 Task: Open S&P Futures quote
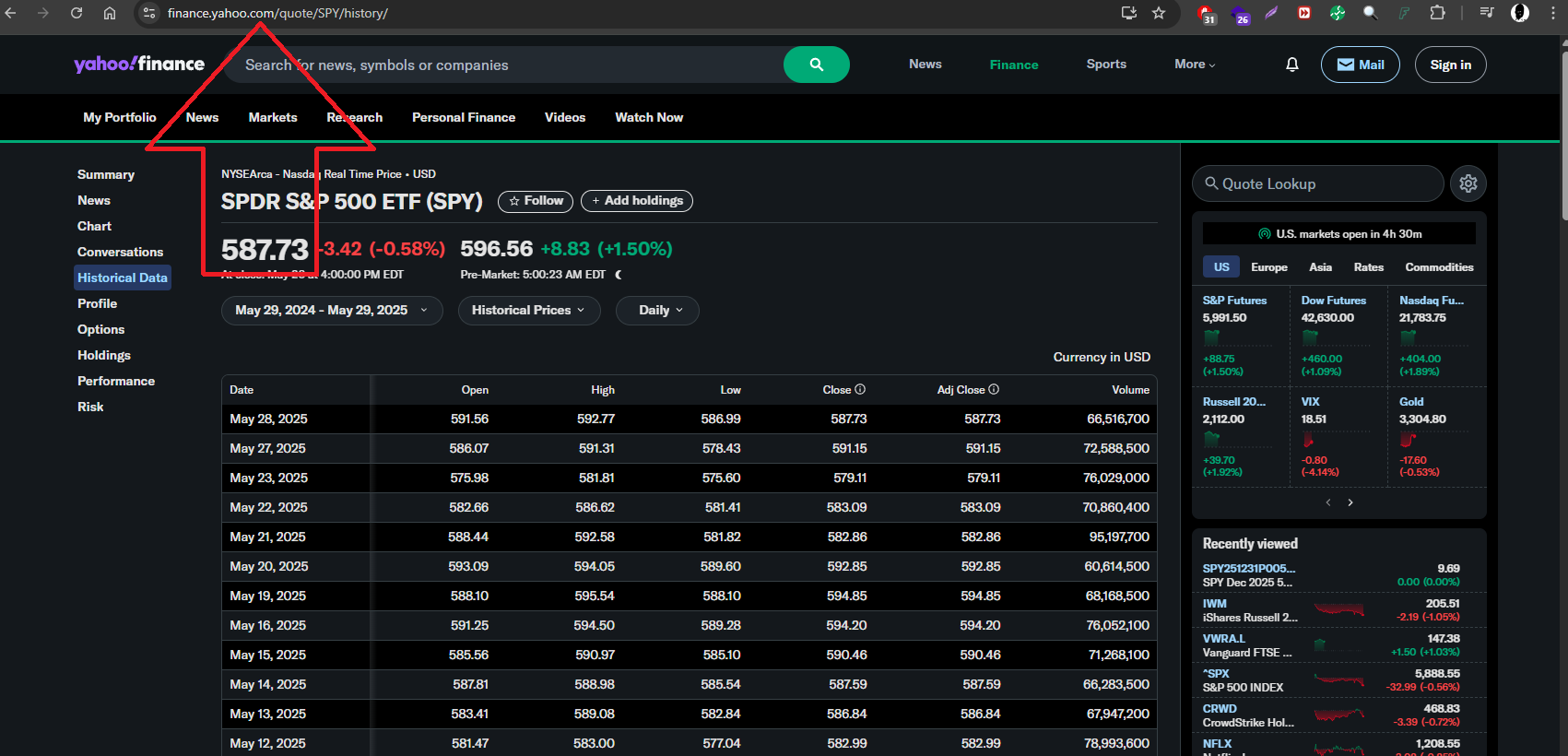tap(1234, 301)
